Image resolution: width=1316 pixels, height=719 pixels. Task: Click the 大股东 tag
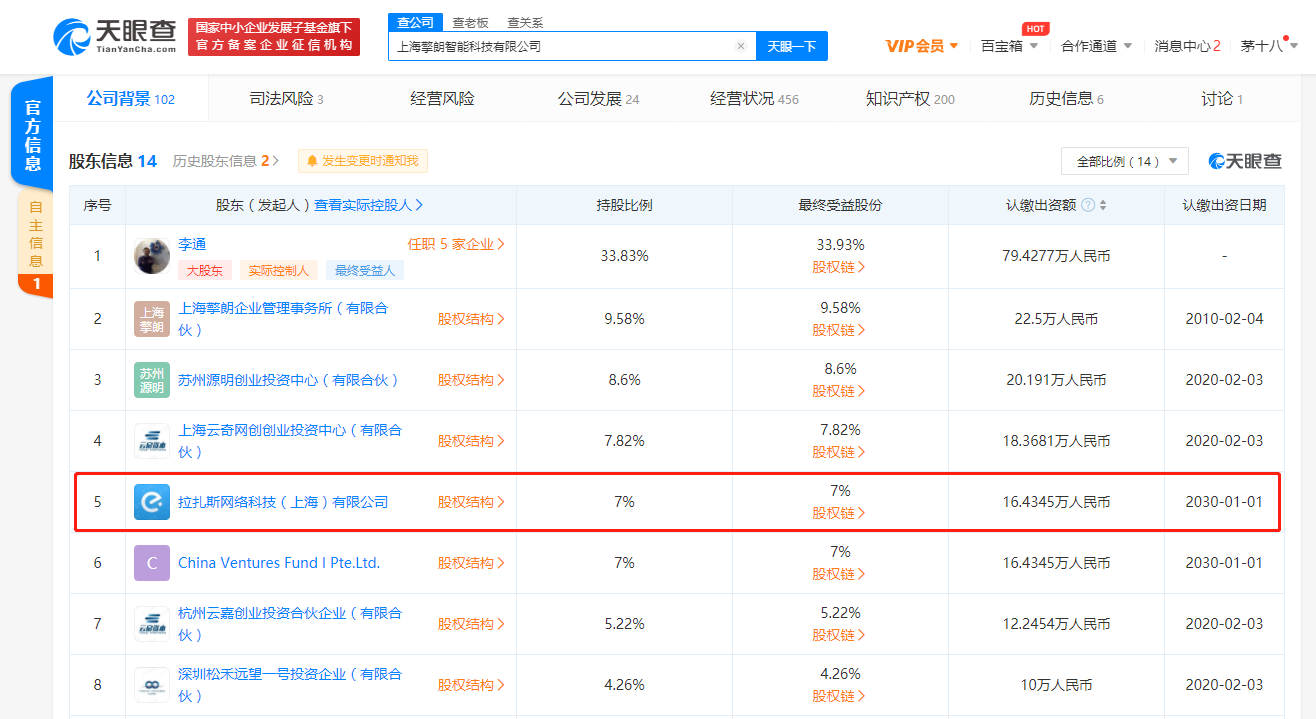tap(205, 270)
